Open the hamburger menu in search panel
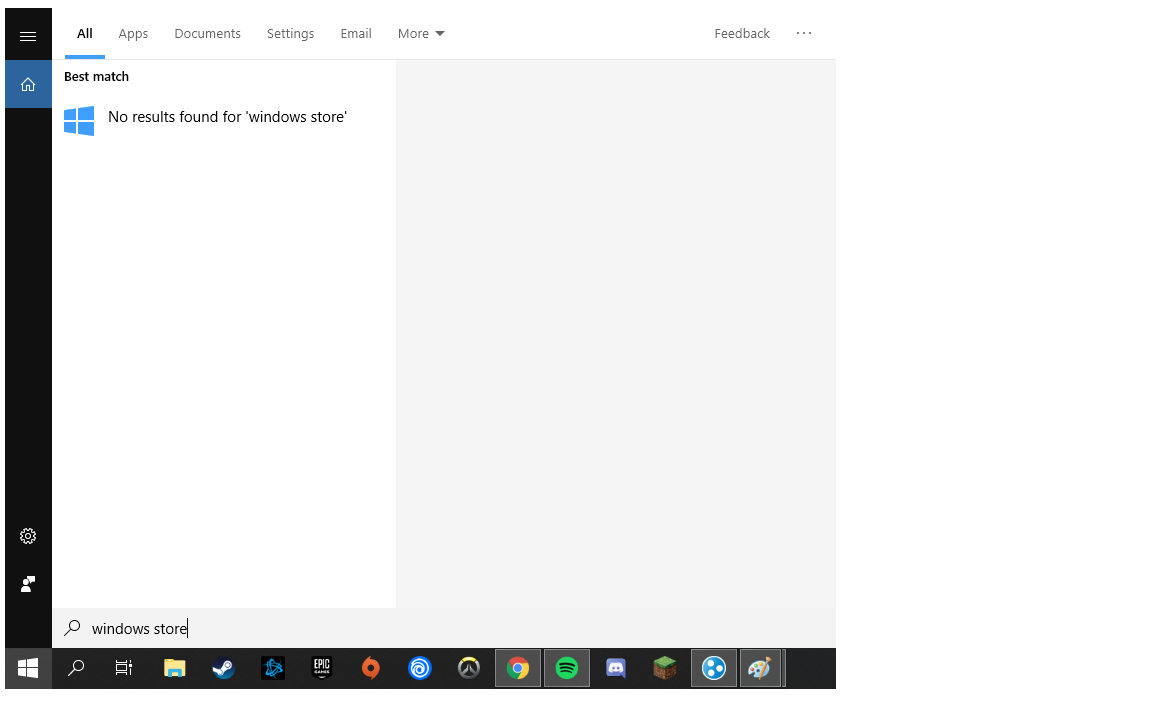The height and width of the screenshot is (720, 1152). tap(28, 36)
